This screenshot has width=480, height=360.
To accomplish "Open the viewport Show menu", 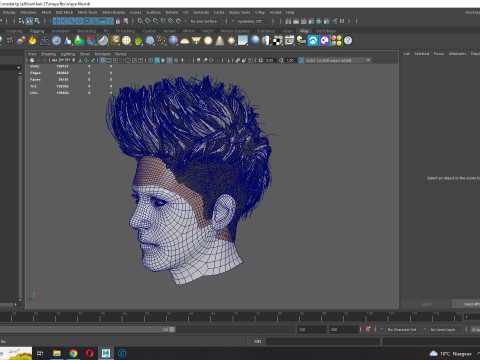I will (x=85, y=54).
